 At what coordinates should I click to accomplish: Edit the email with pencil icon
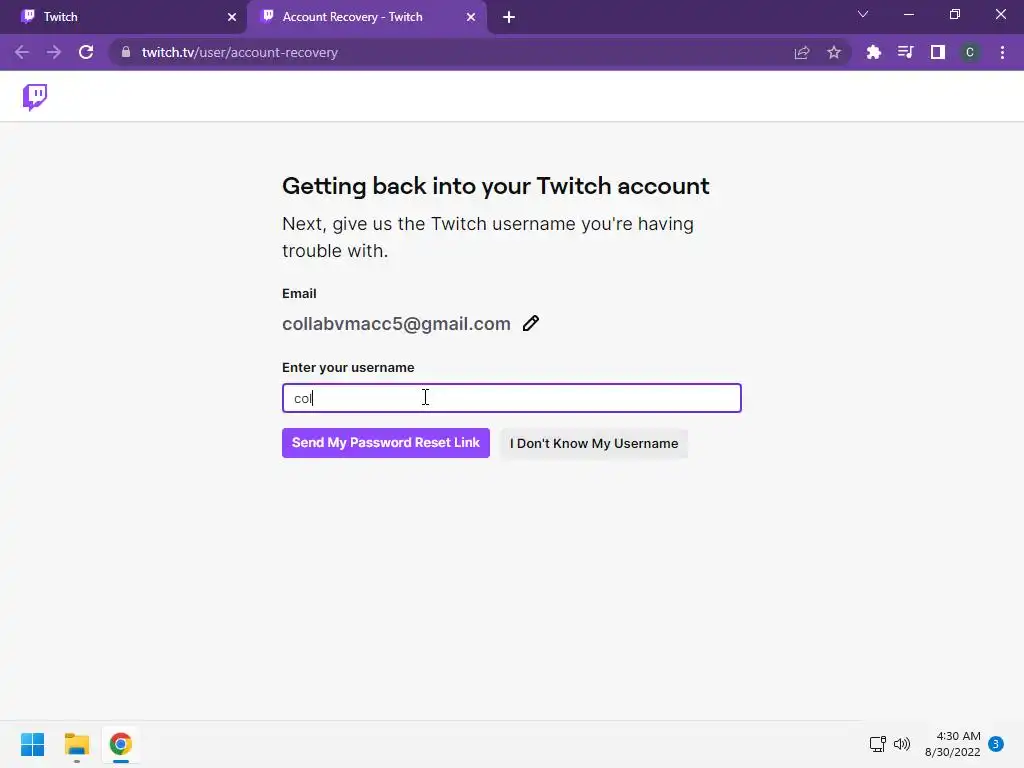531,323
